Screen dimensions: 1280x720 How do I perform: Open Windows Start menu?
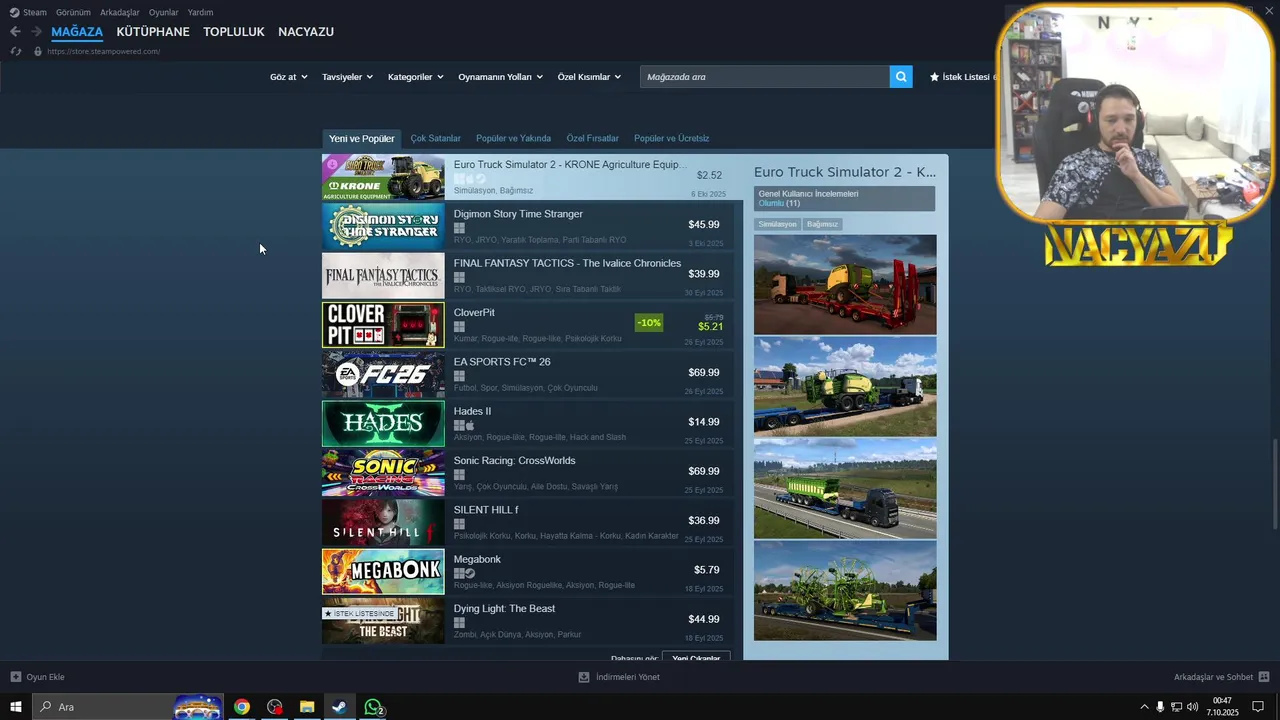coord(16,707)
